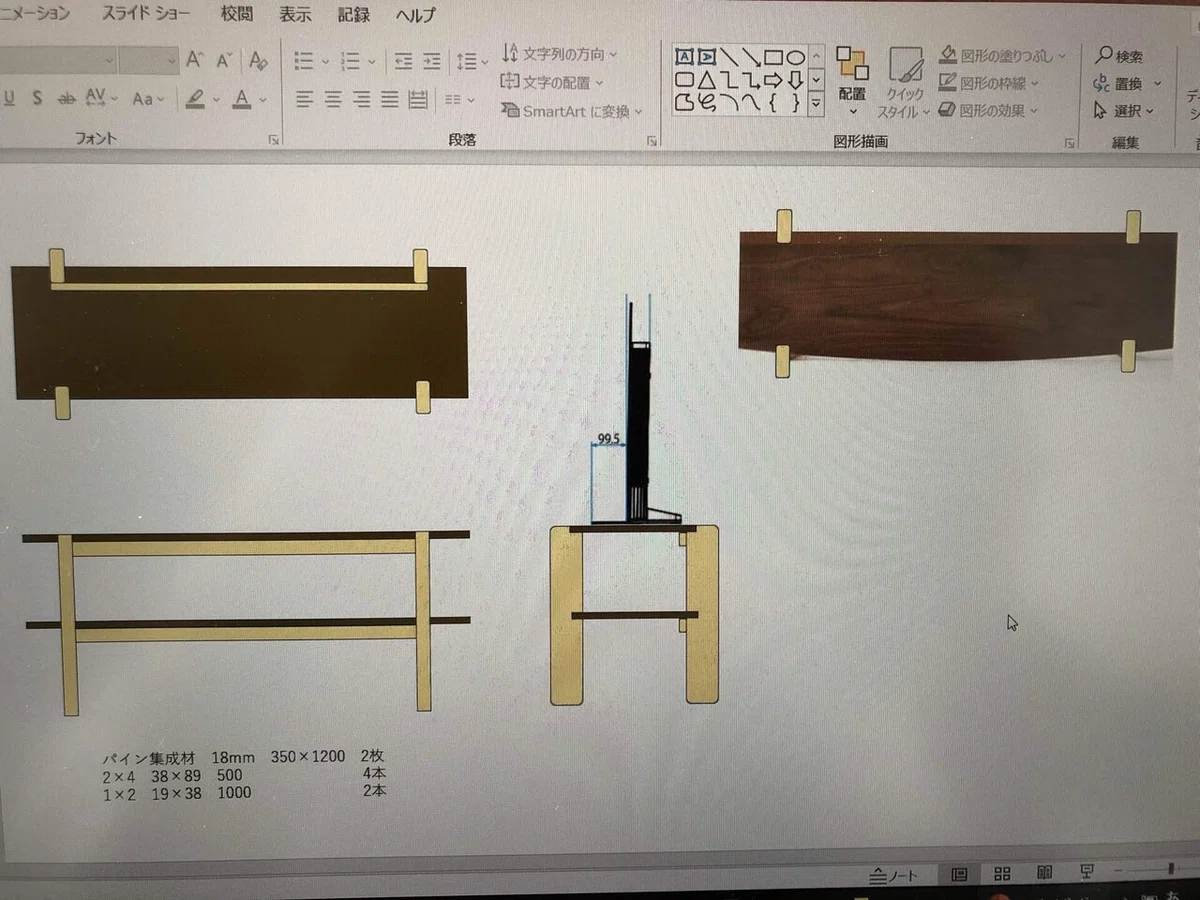The image size is (1200, 900).
Task: Open the 選択 select menu
Action: (x=1125, y=111)
